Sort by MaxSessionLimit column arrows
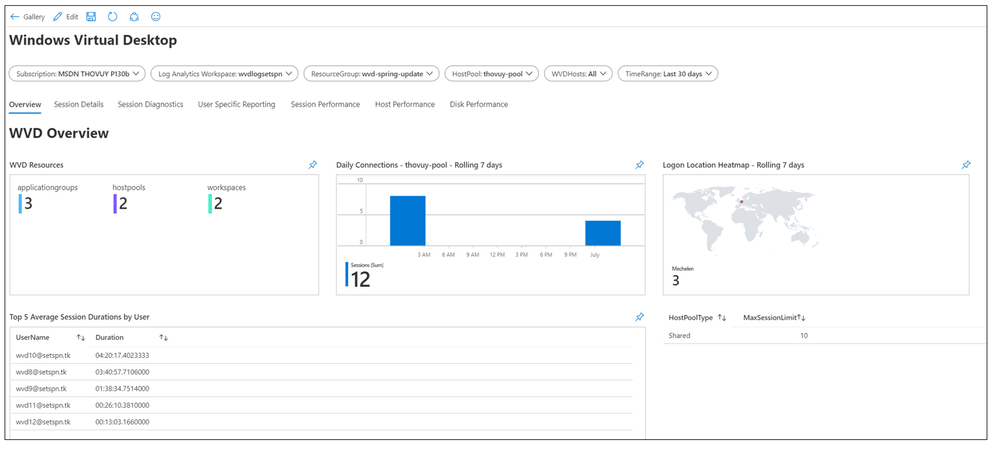 [x=801, y=318]
